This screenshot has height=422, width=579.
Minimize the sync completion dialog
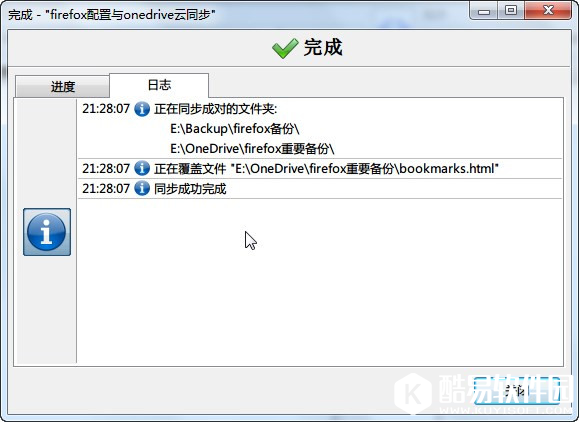tap(483, 11)
